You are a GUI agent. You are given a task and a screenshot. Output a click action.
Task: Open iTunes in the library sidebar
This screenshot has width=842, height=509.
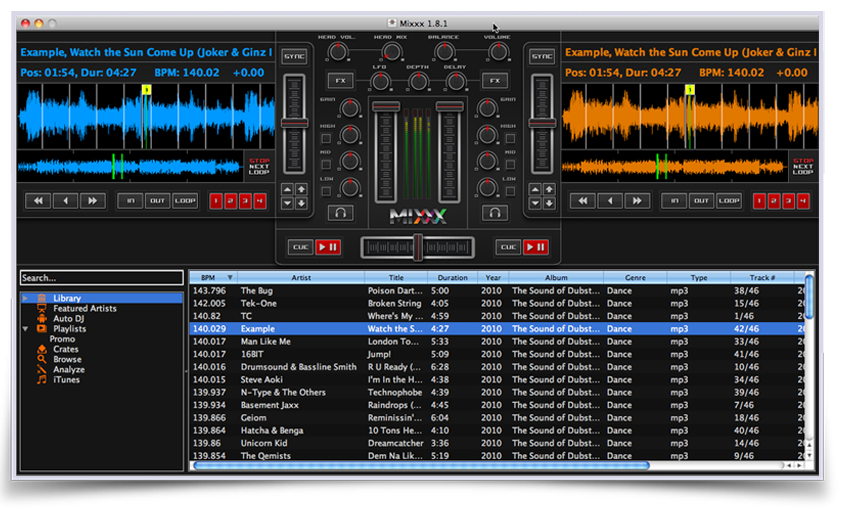[x=67, y=379]
